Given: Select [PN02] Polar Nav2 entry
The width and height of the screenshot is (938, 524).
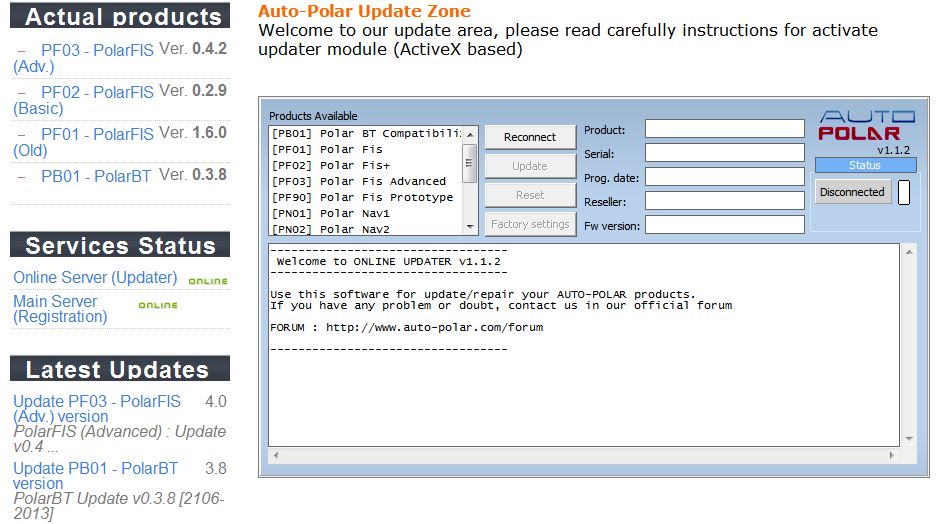Looking at the screenshot, I should point(366,229).
